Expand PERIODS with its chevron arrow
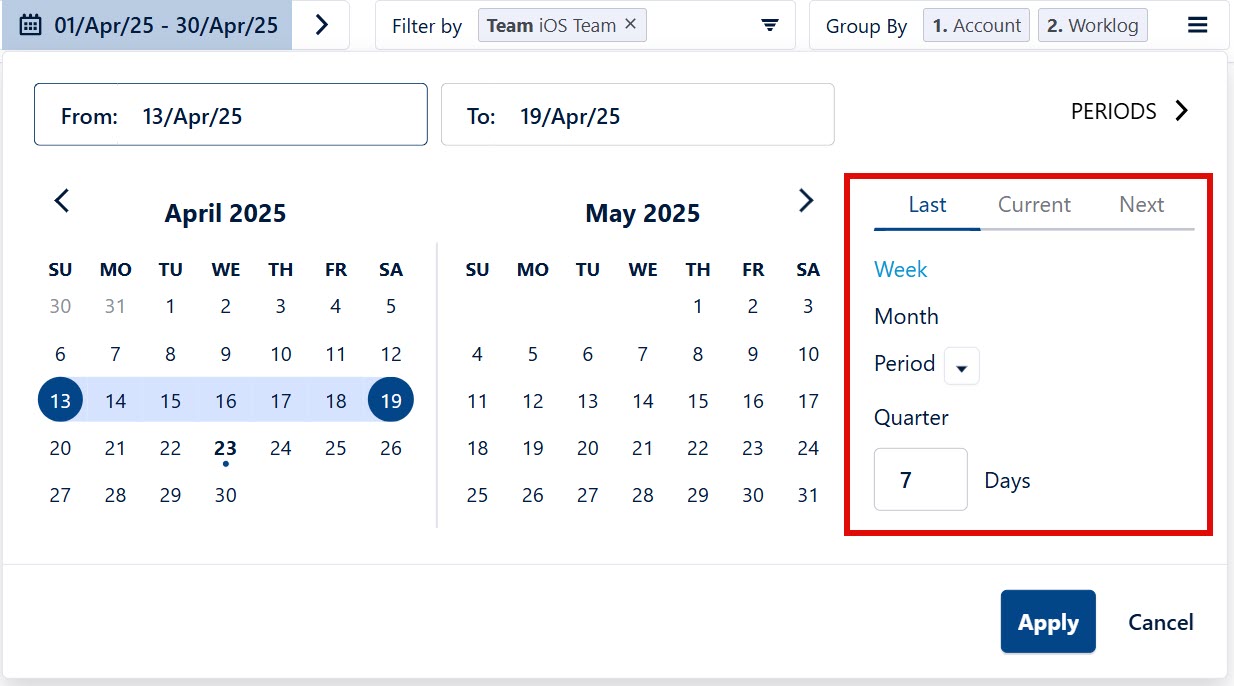The width and height of the screenshot is (1234, 686). tap(1182, 111)
